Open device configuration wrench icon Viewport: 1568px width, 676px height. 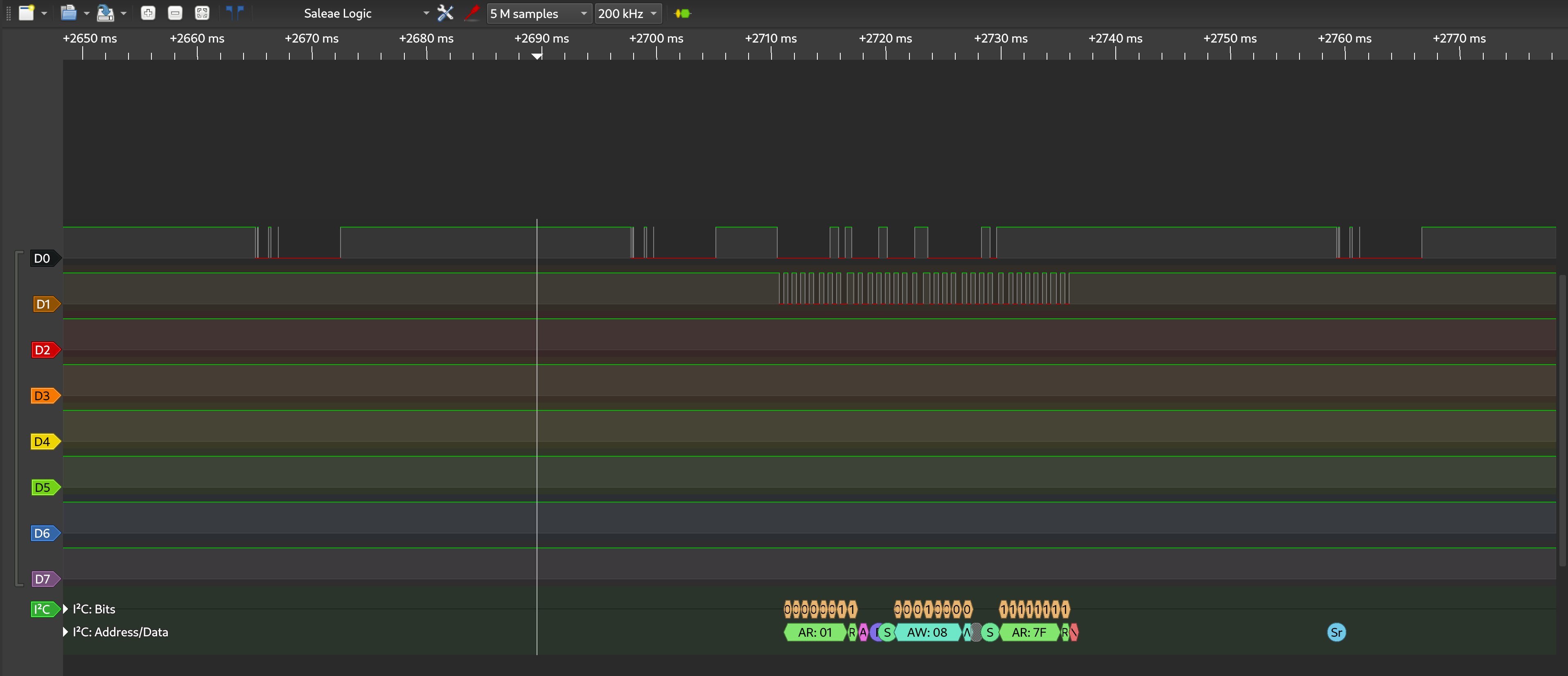coord(446,13)
